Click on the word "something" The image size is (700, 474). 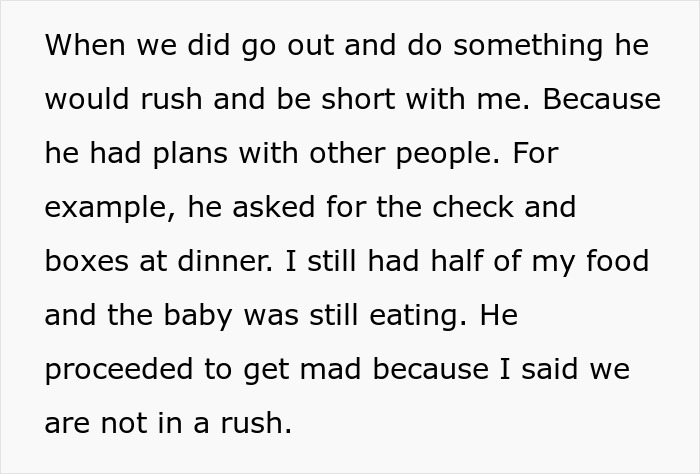coord(535,46)
